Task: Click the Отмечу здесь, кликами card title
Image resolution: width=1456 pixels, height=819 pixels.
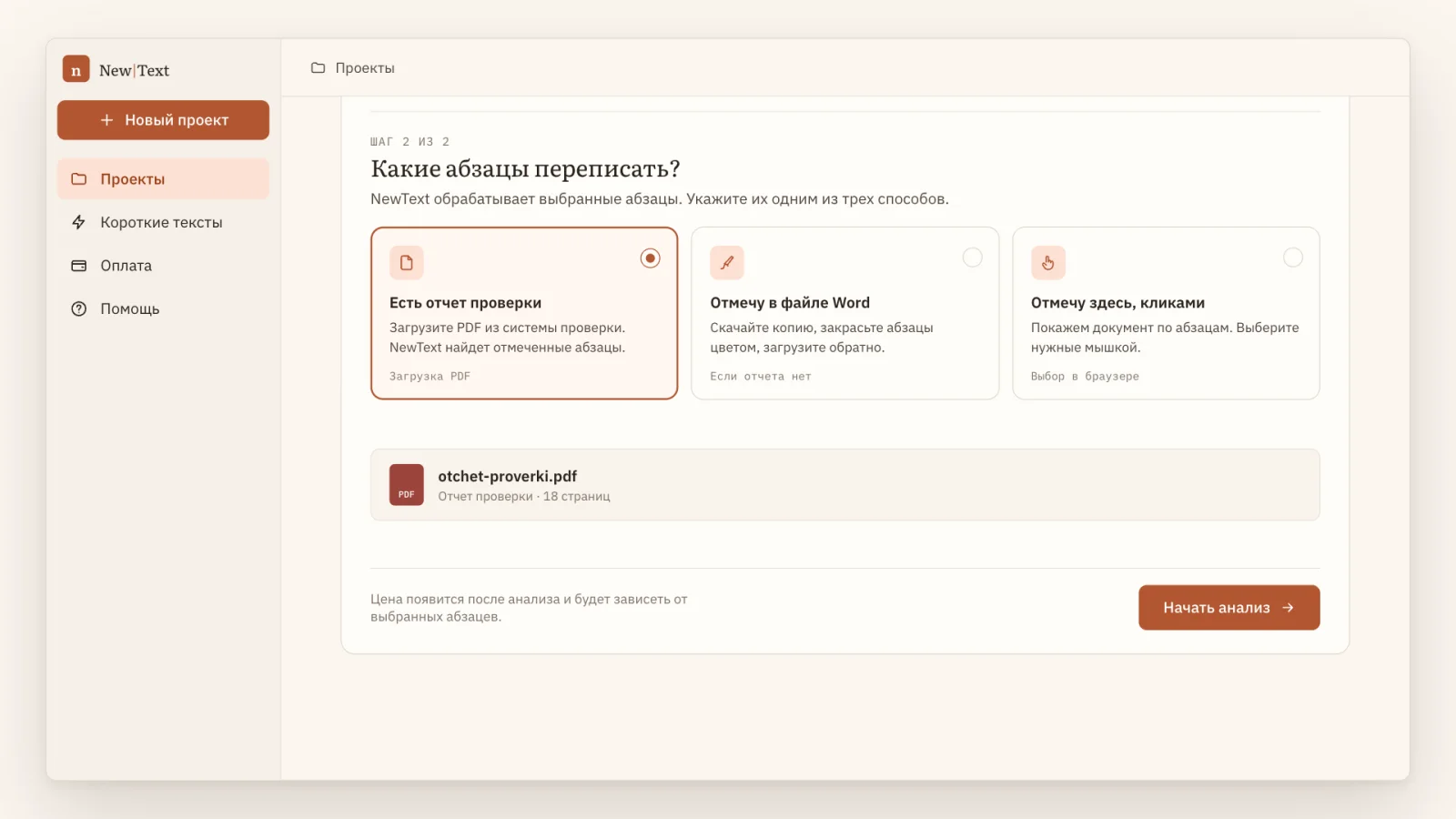Action: [1117, 303]
